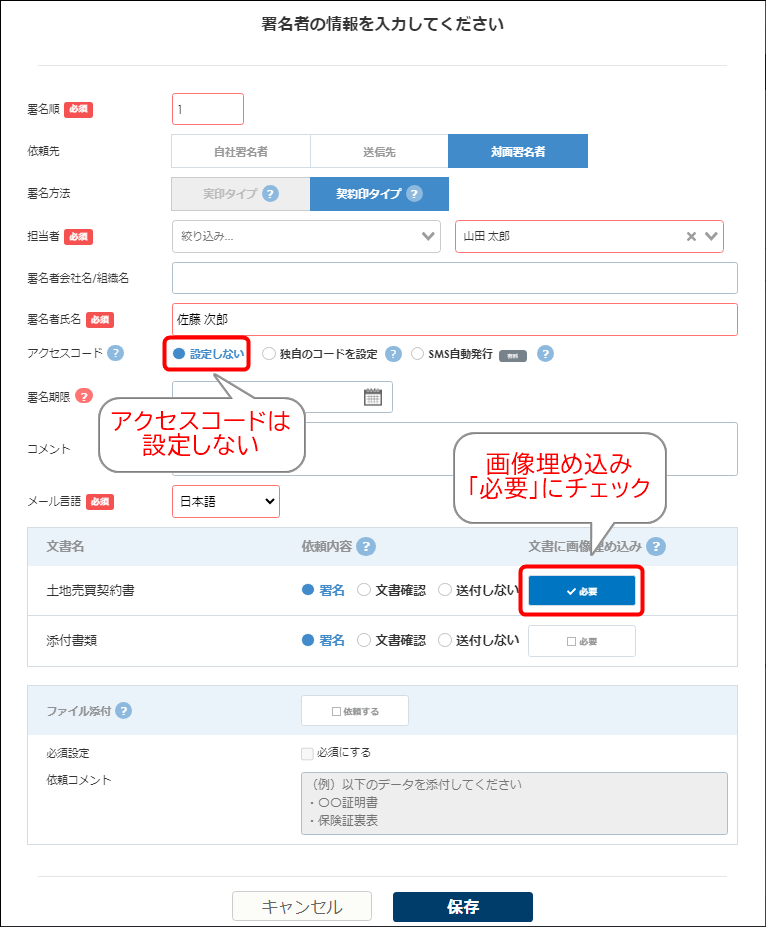Open calendar picker in 署名期限 field
766x927 pixels.
pyautogui.click(x=373, y=397)
